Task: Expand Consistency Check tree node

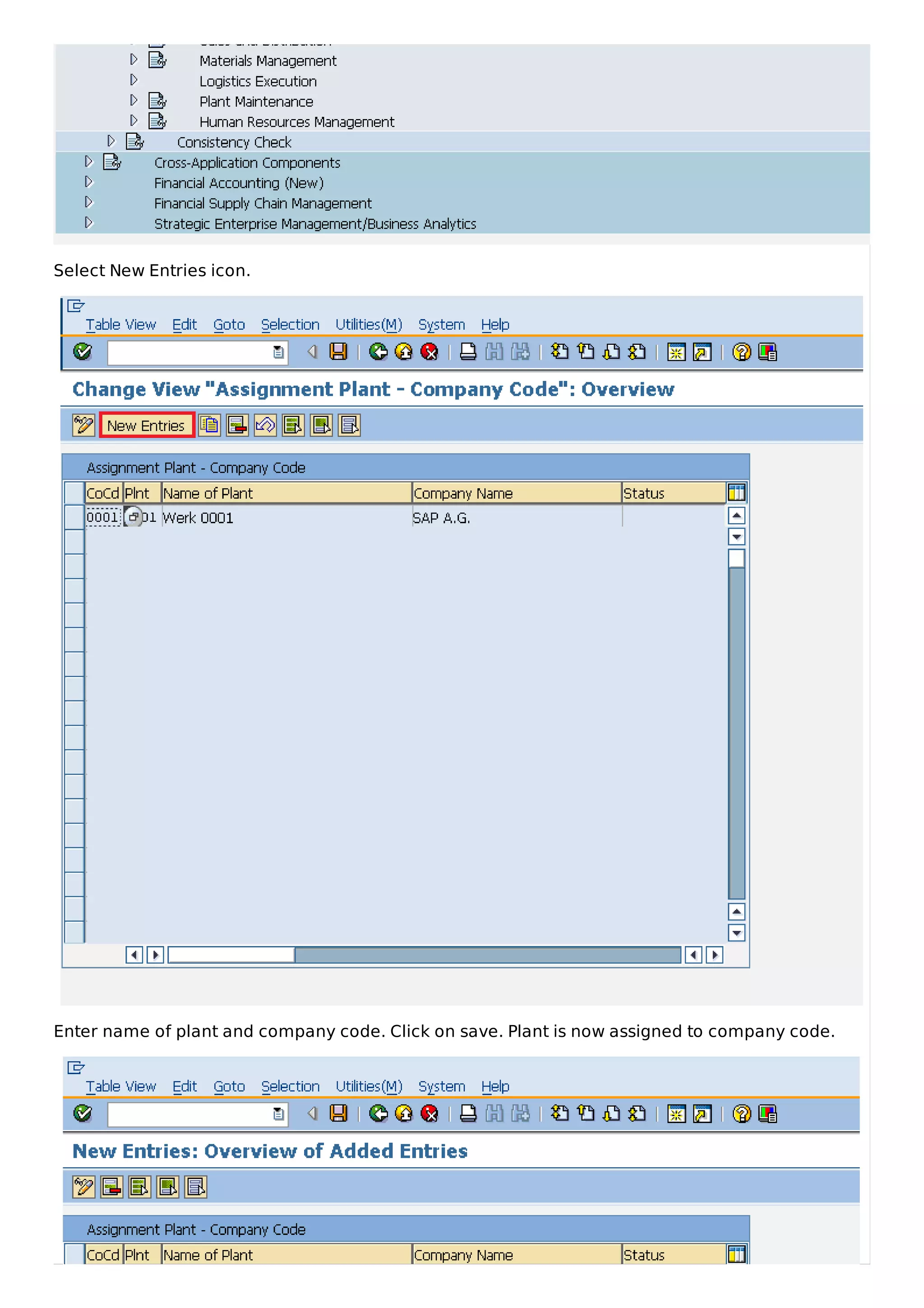Action: (x=111, y=141)
